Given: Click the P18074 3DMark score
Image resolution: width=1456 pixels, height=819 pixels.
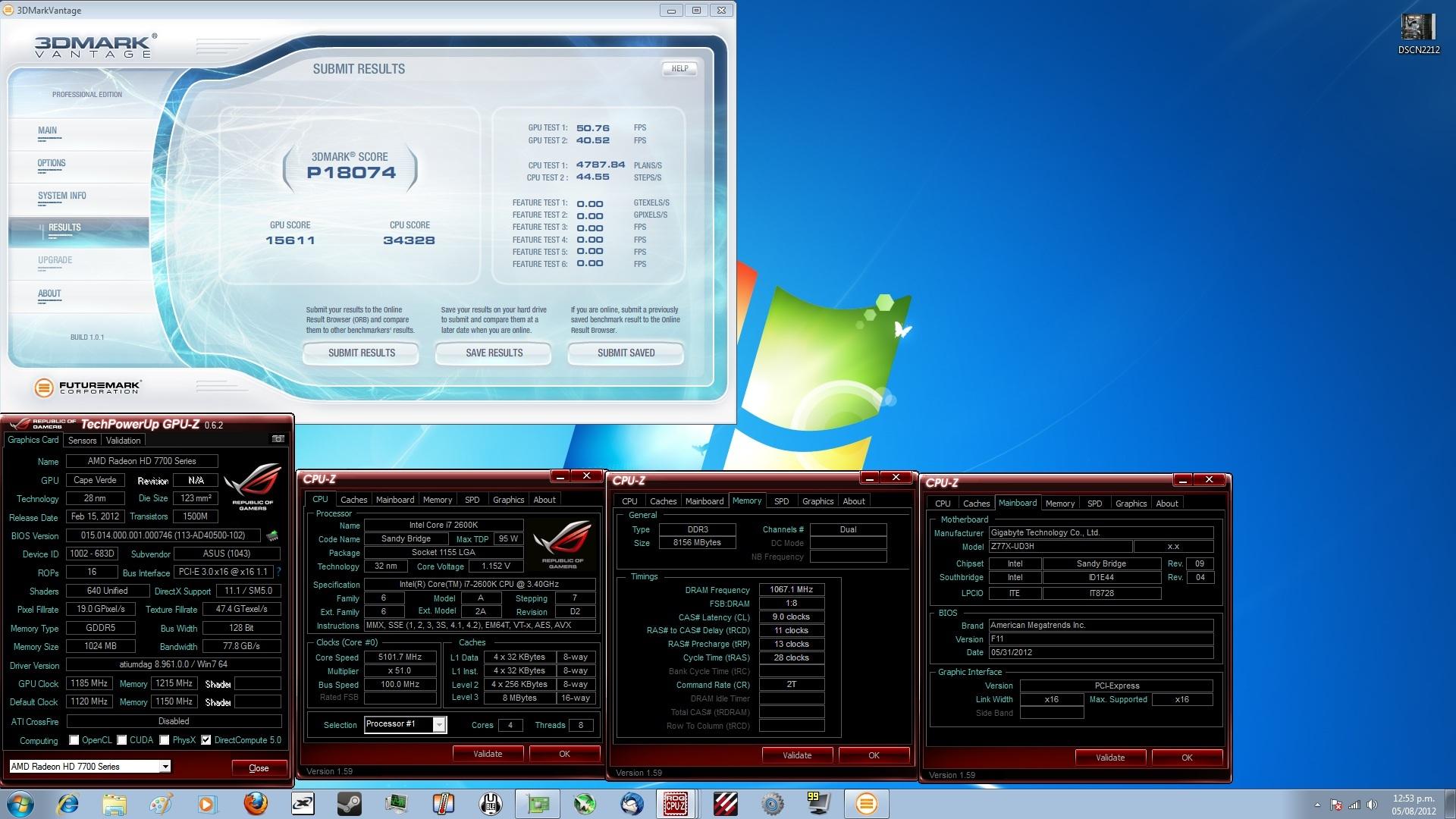Looking at the screenshot, I should [x=351, y=173].
